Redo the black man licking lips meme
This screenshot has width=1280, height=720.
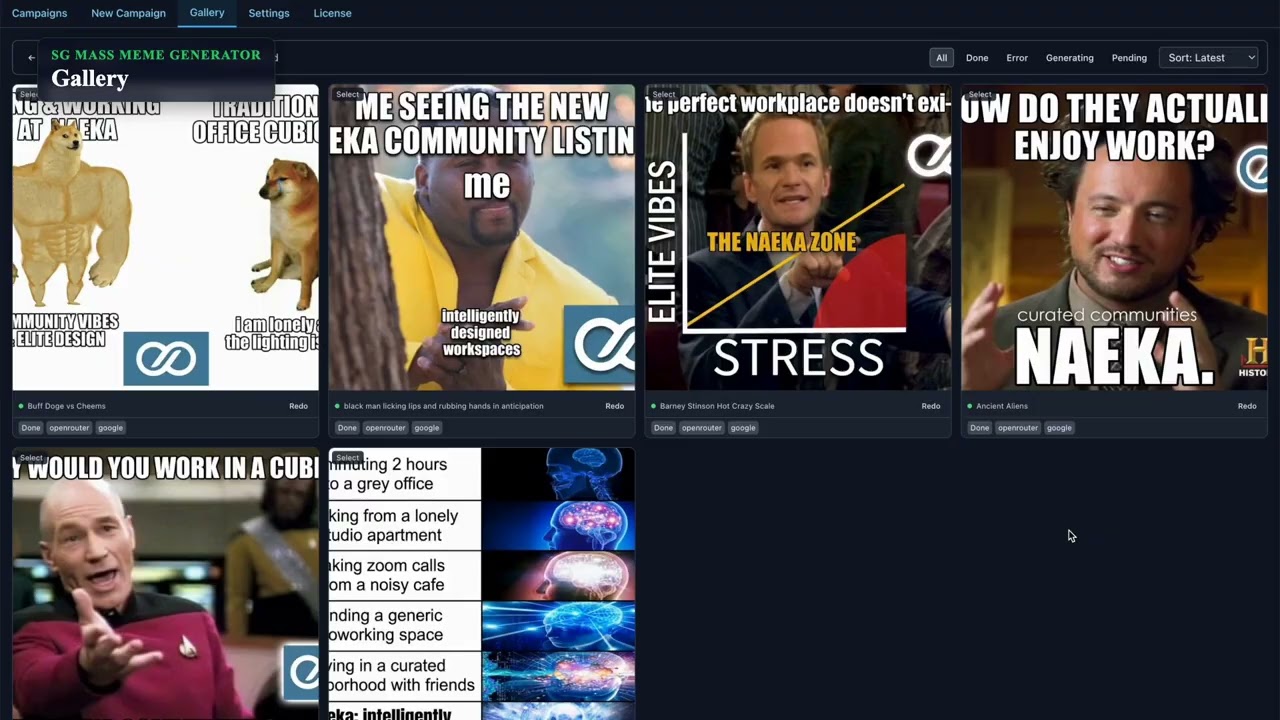pos(614,406)
